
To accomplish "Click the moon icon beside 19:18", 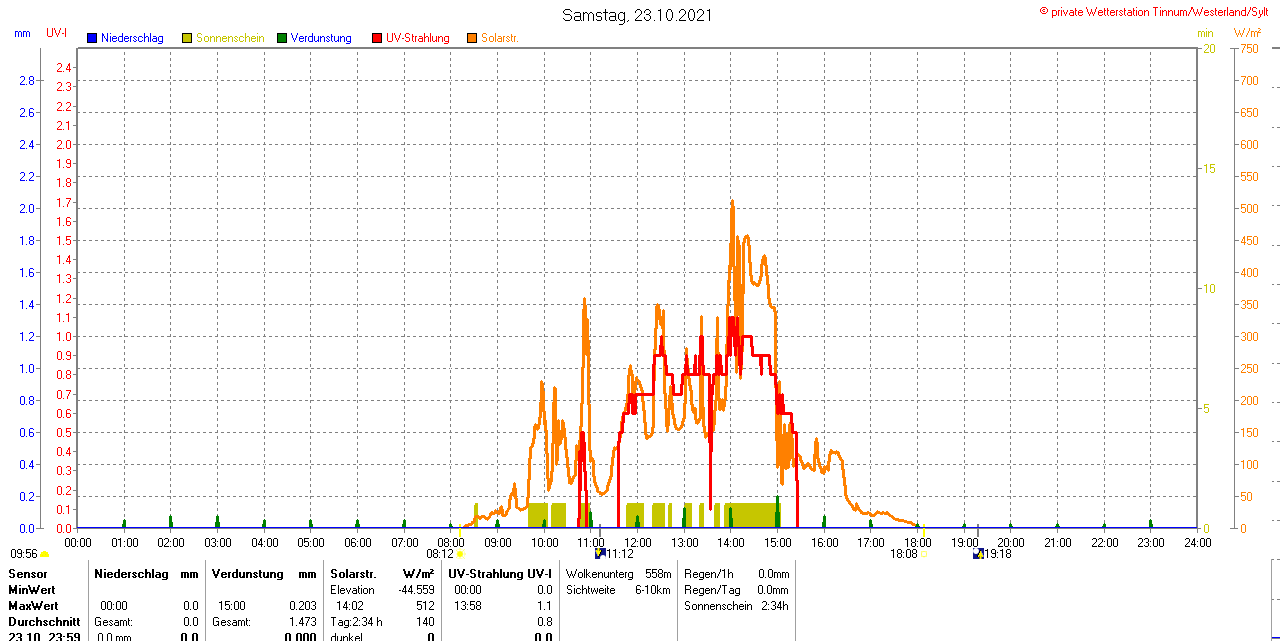I will click(977, 553).
